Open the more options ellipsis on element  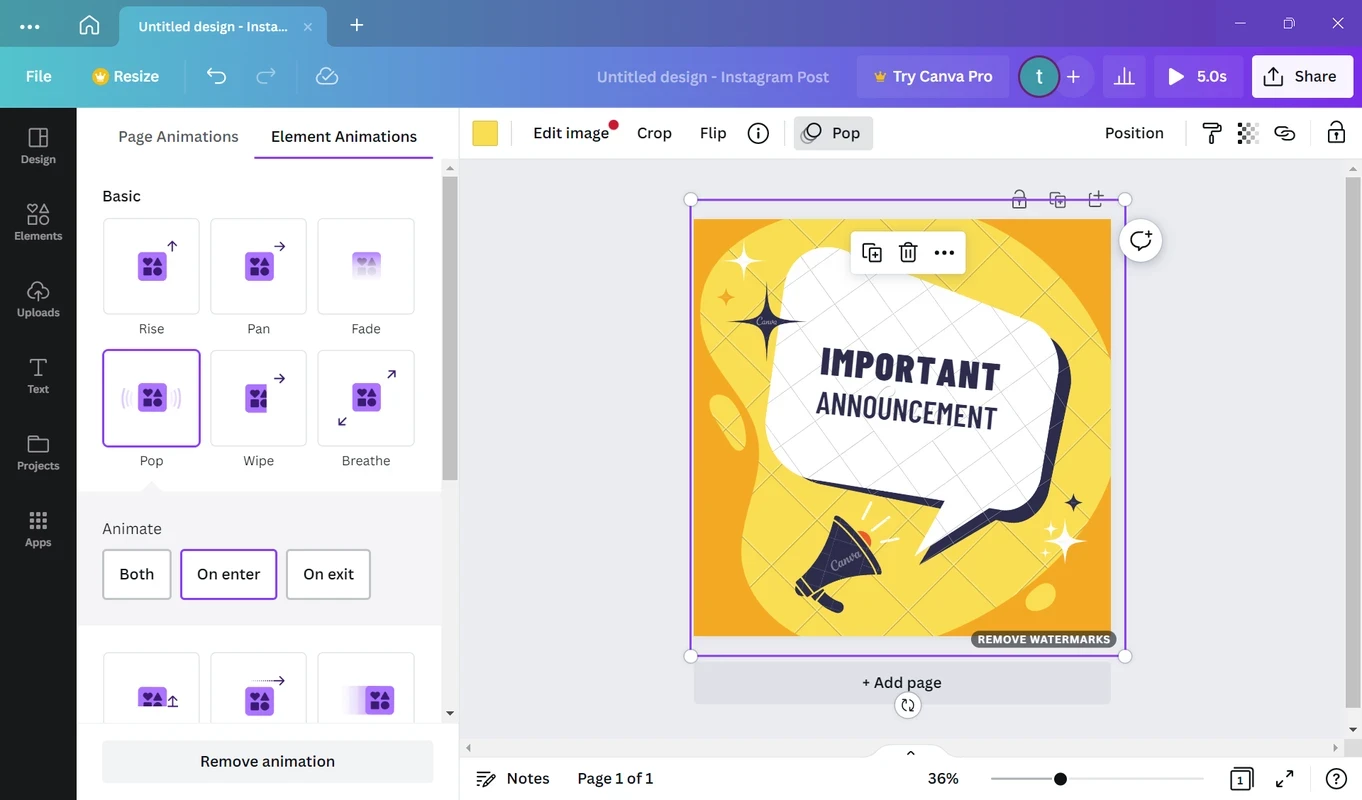pos(944,253)
